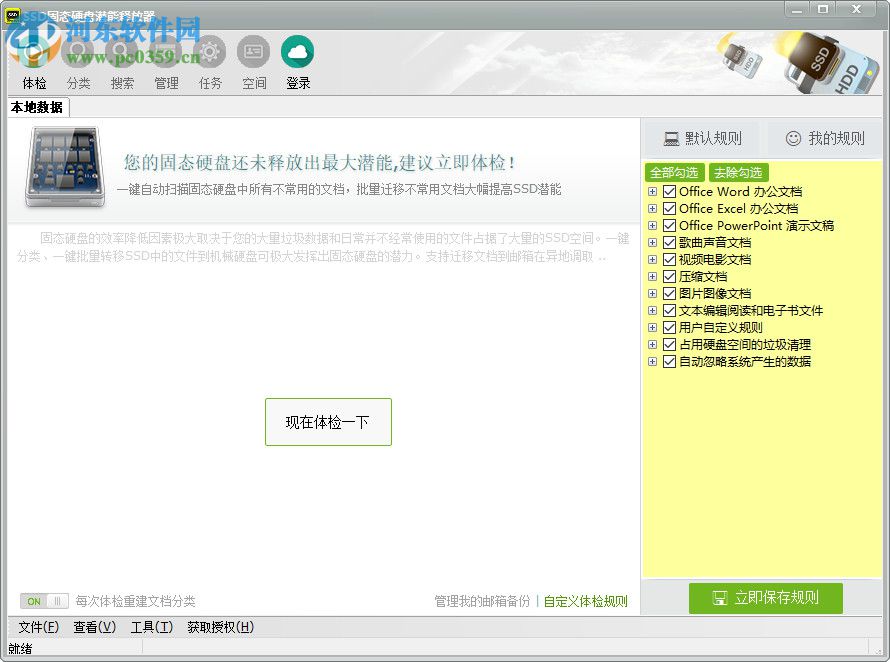Expand the Office Excel 办公文档 node
The height and width of the screenshot is (662, 890).
tap(652, 208)
